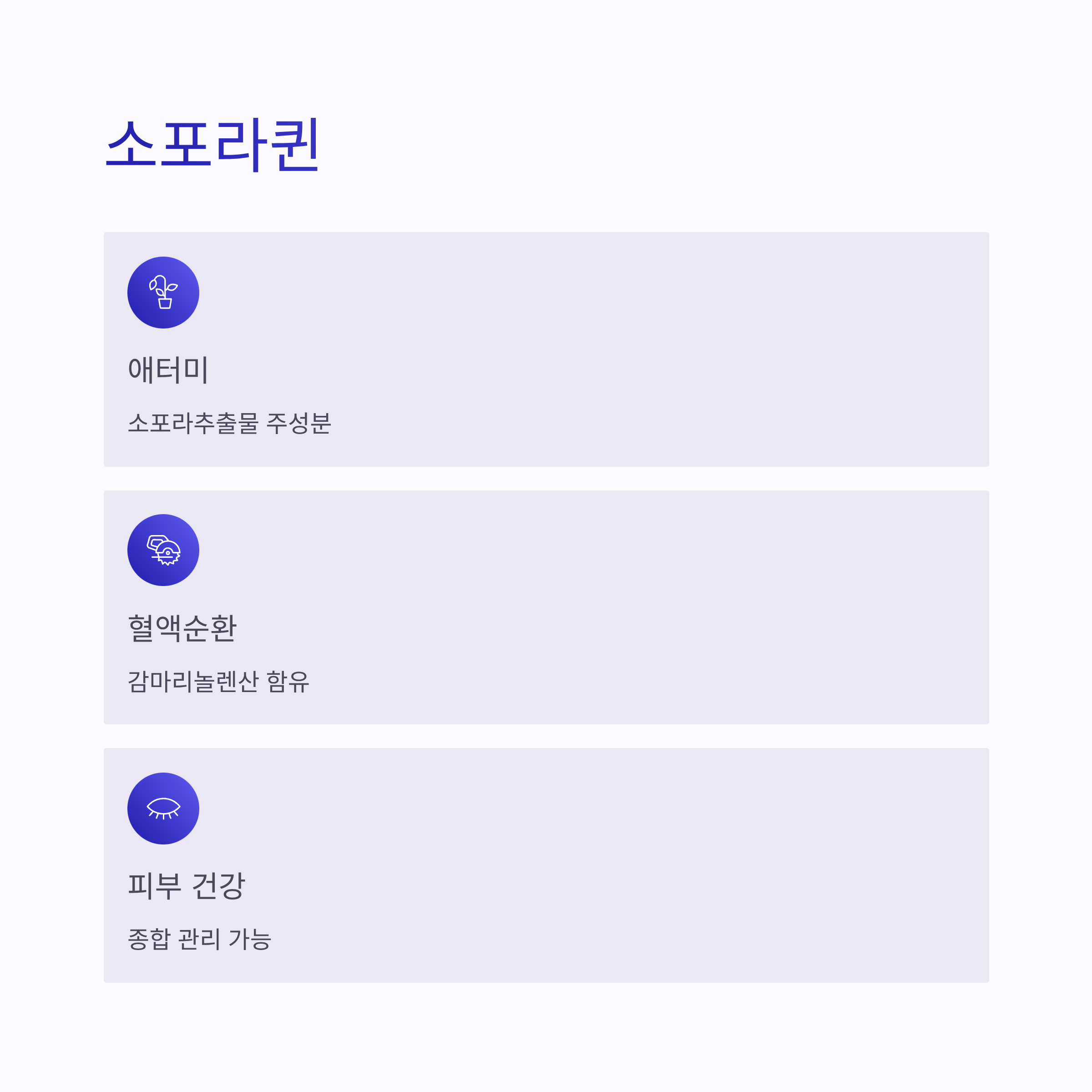Click the gap between 애터미 and 혈액순환 cards
This screenshot has width=1092, height=1092.
(x=546, y=479)
